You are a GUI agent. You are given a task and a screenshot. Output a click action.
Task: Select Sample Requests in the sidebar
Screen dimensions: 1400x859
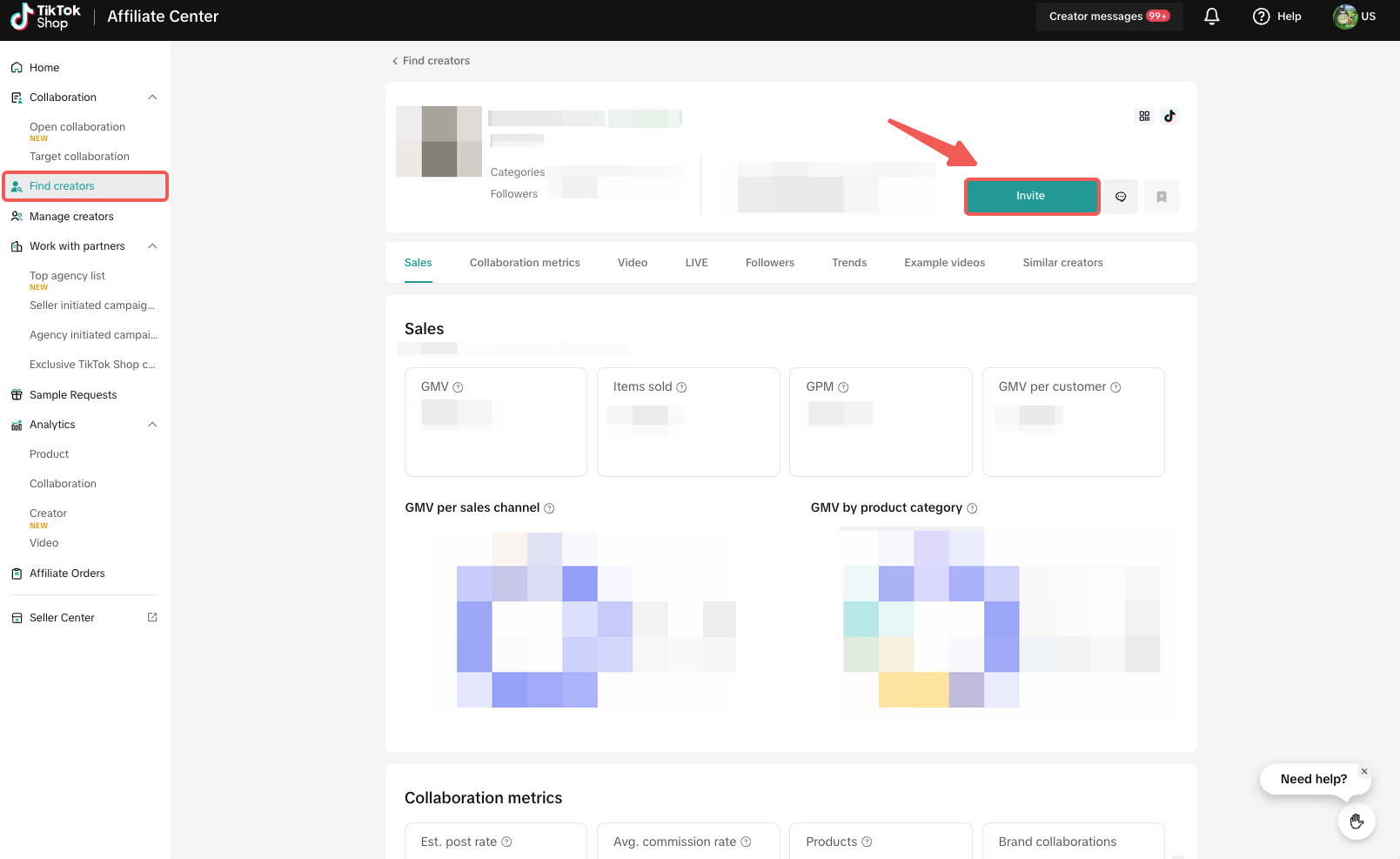tap(73, 395)
